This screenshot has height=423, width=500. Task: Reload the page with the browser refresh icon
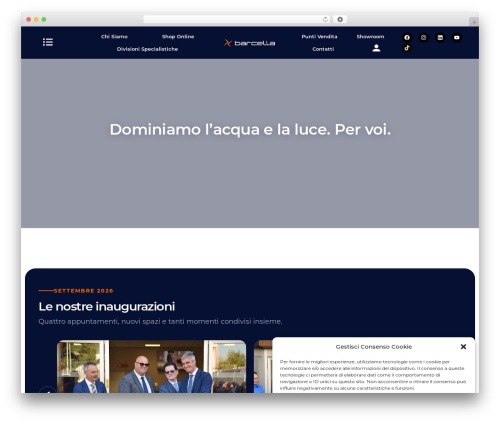tap(325, 19)
